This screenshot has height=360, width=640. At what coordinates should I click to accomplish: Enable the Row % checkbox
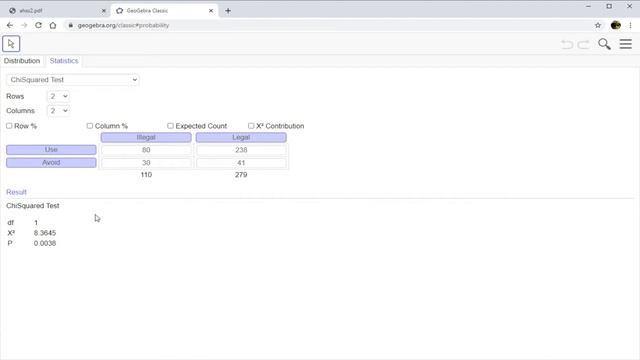click(9, 126)
